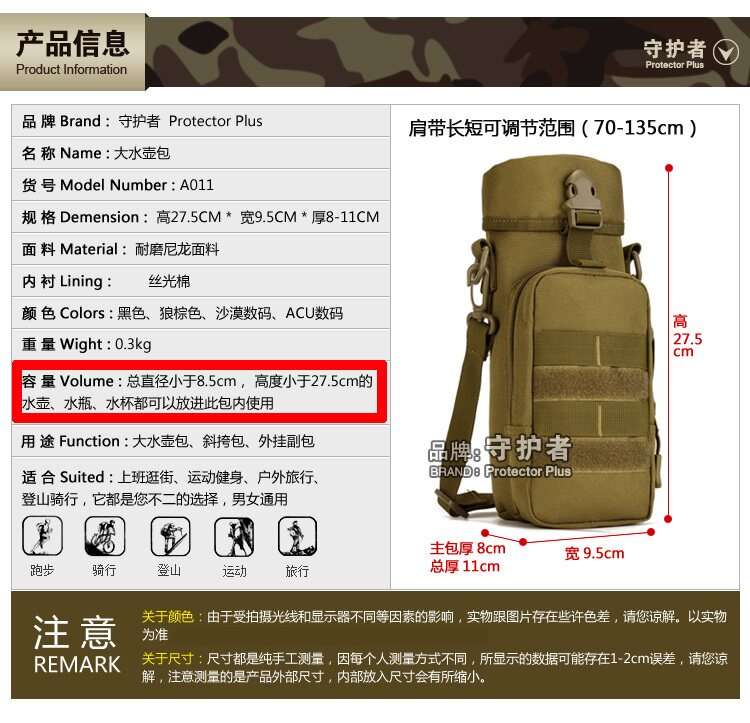The width and height of the screenshot is (750, 723).
Task: Click the 宽 9.5cm width label
Action: [x=594, y=553]
